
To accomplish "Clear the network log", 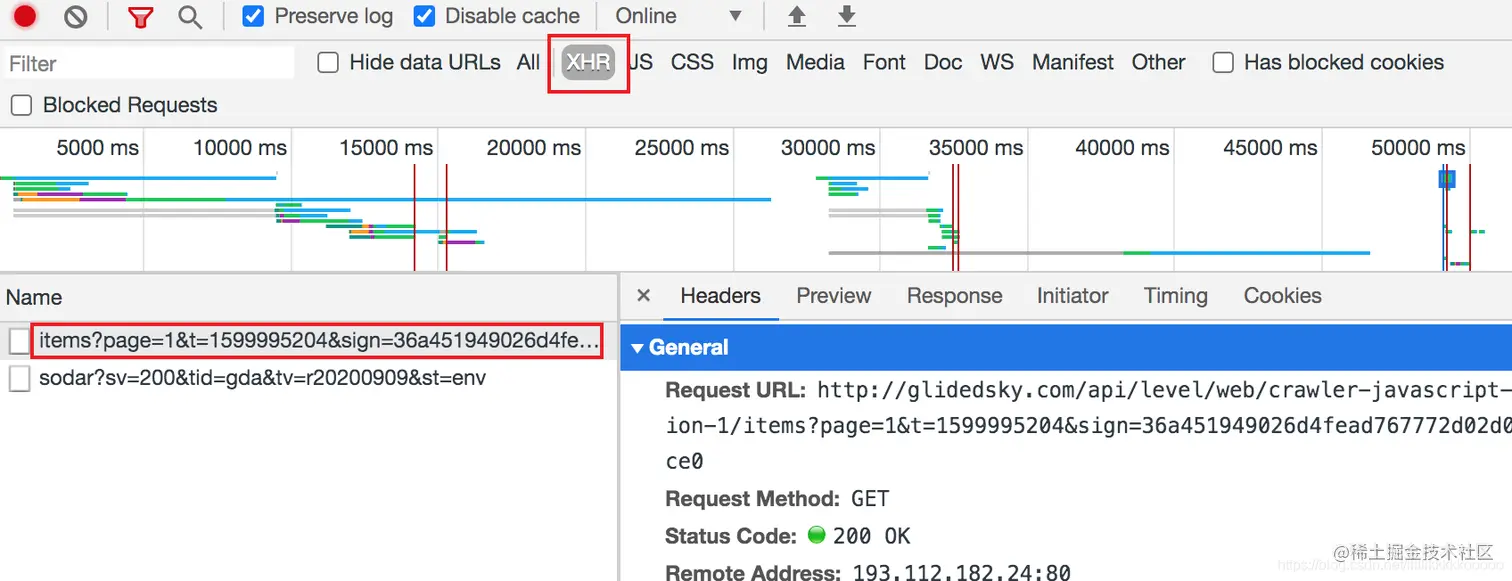I will pyautogui.click(x=75, y=16).
